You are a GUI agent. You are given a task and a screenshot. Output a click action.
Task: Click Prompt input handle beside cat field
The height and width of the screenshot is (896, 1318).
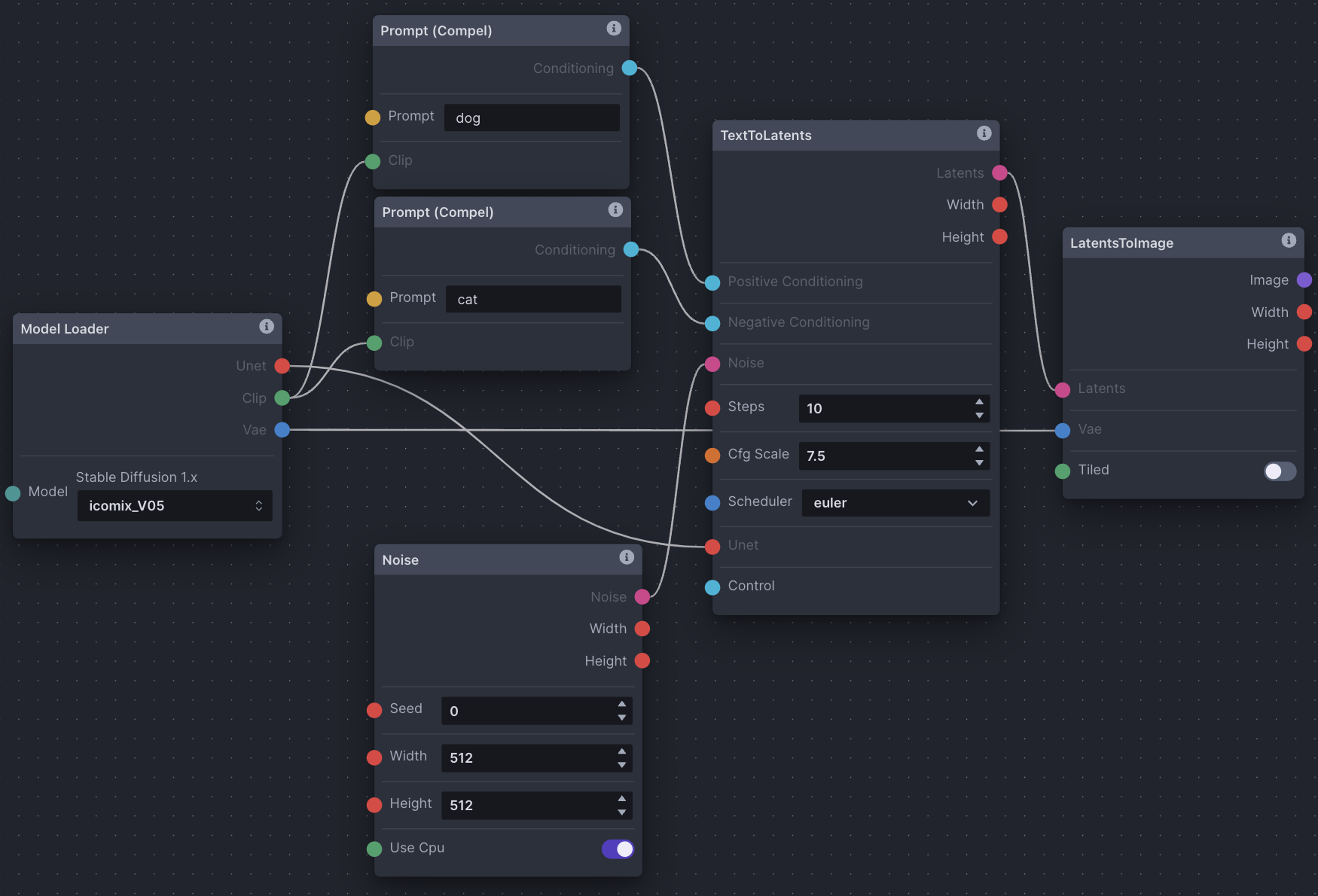click(x=374, y=299)
